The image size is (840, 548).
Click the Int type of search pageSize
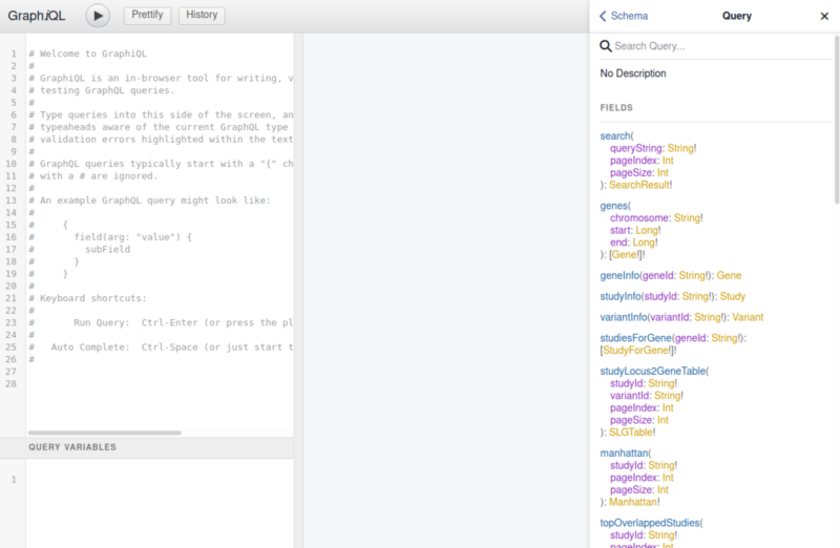[663, 172]
